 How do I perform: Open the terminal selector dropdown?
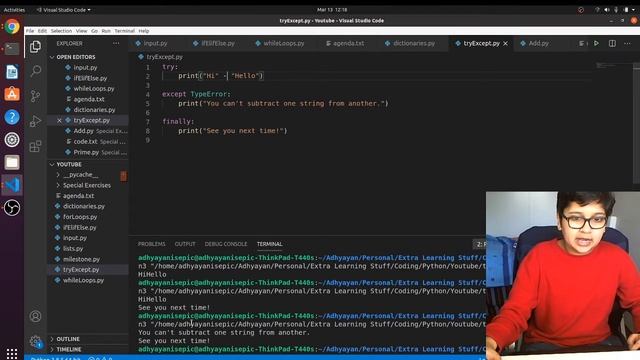[481, 244]
